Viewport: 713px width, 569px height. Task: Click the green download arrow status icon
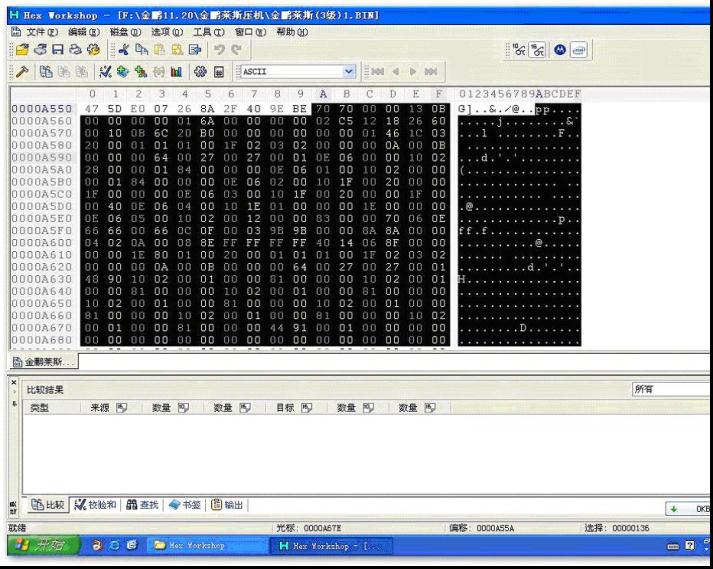(674, 509)
